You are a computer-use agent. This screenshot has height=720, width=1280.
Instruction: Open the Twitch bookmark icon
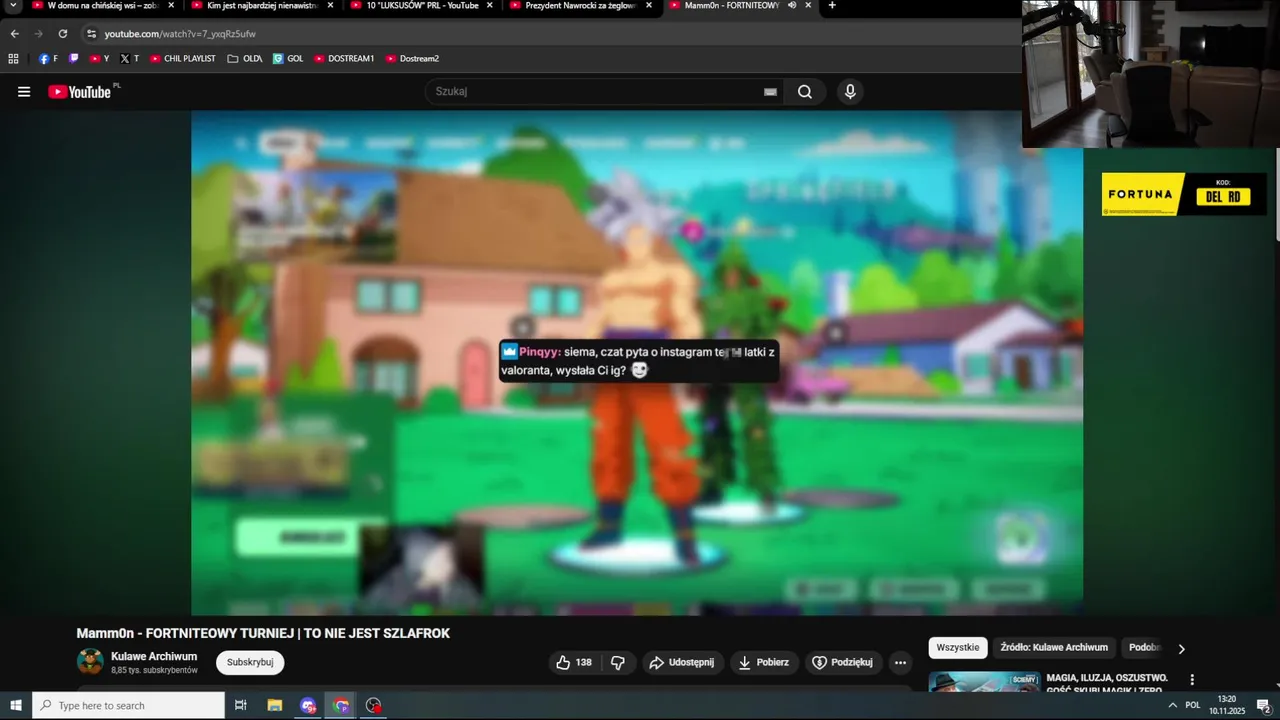click(x=74, y=58)
